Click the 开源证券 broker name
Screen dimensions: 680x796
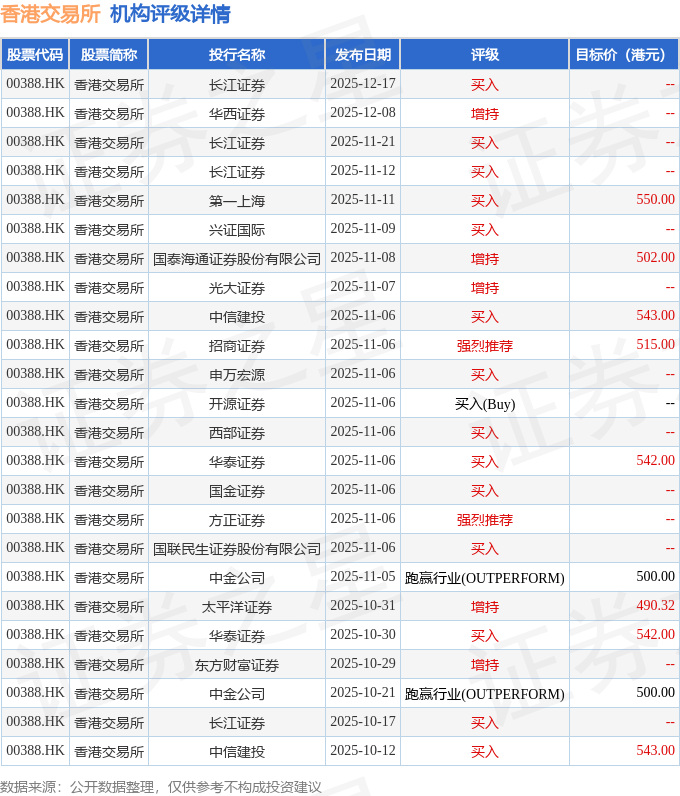click(x=237, y=404)
